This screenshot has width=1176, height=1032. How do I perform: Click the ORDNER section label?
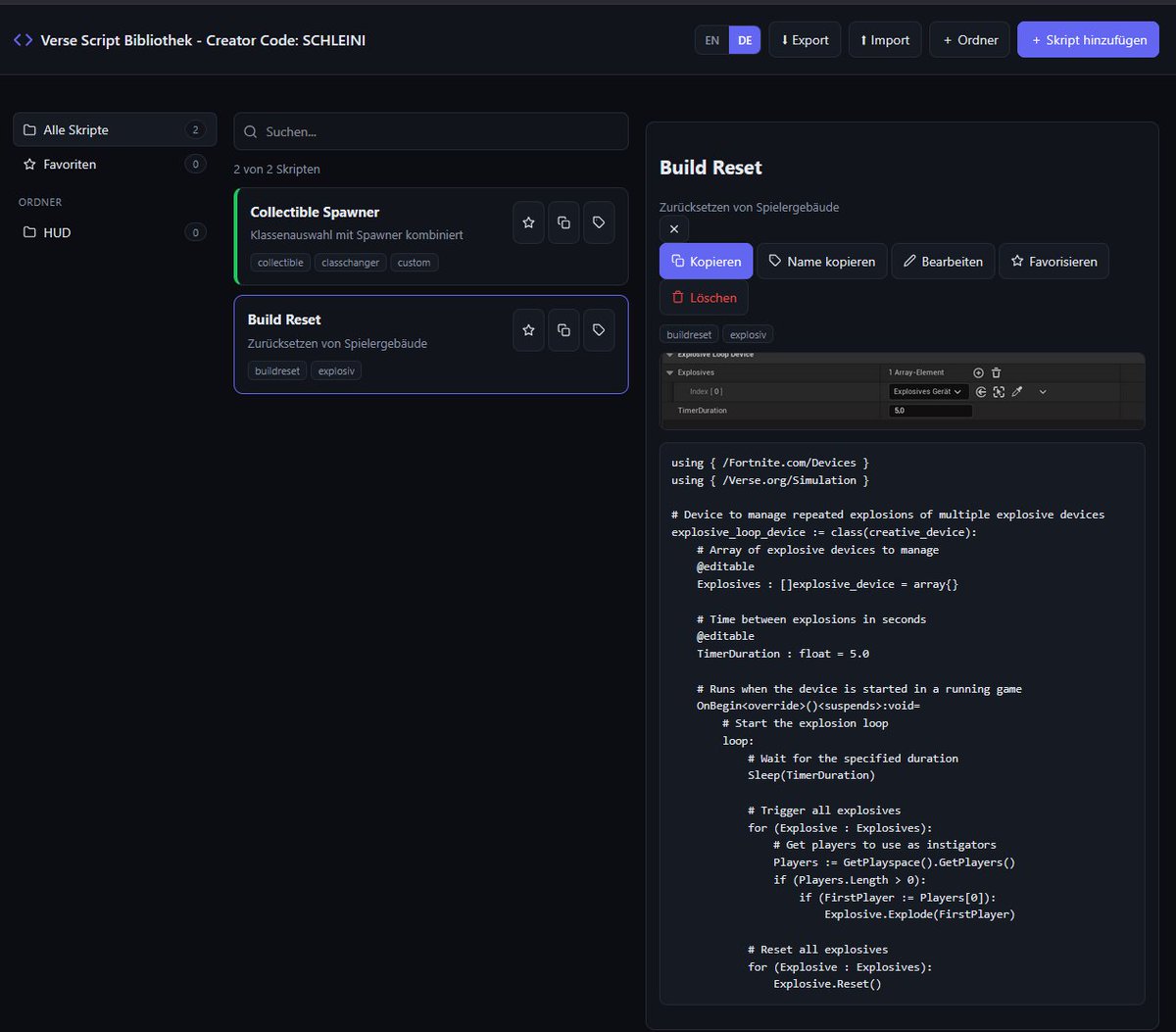[x=40, y=202]
